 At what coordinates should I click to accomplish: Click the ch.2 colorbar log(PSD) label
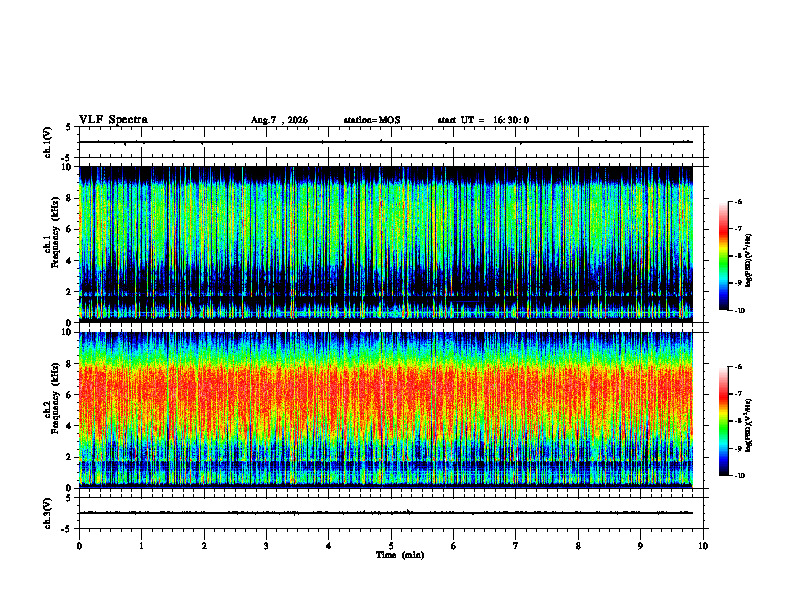click(749, 425)
